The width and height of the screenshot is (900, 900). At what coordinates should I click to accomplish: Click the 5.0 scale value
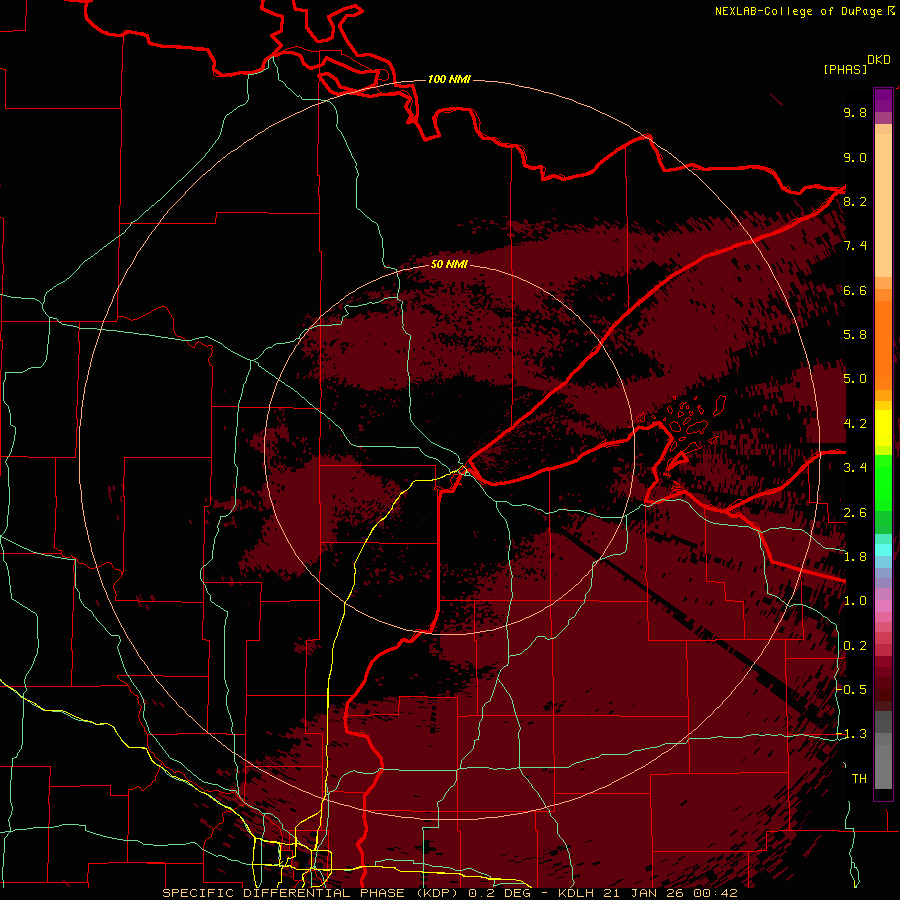pos(855,379)
